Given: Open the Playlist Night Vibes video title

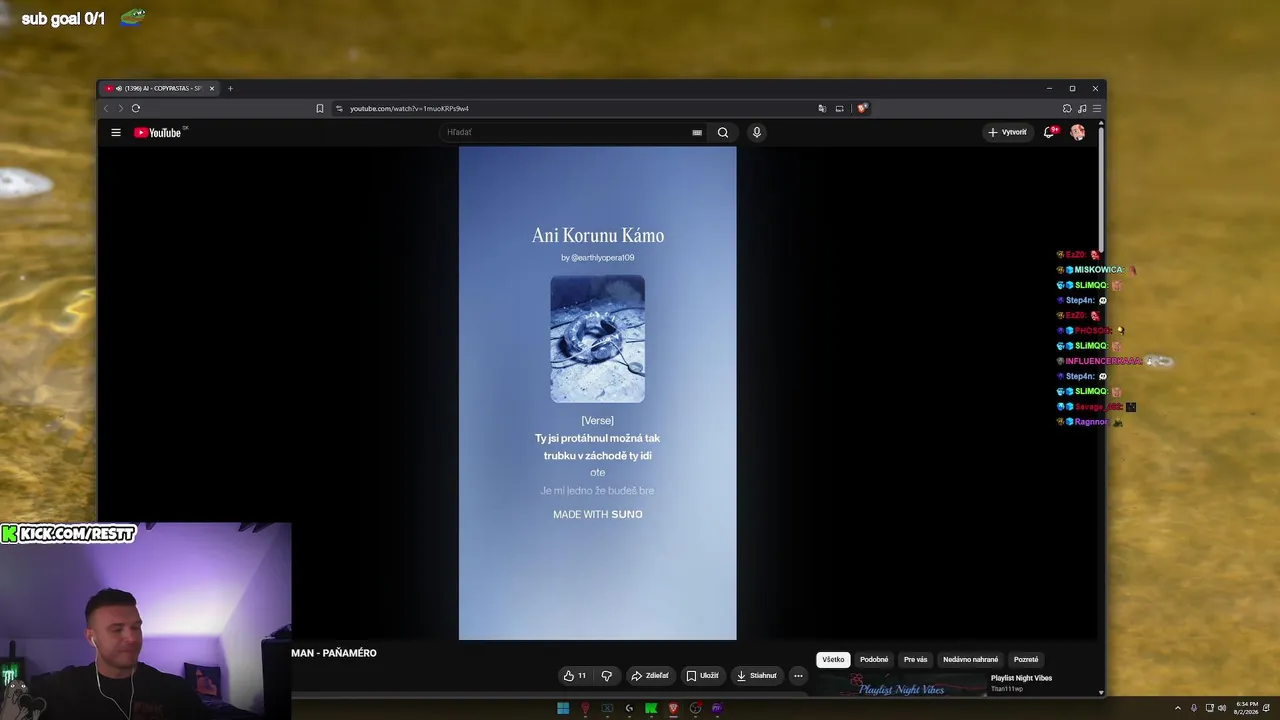Looking at the screenshot, I should point(1021,678).
